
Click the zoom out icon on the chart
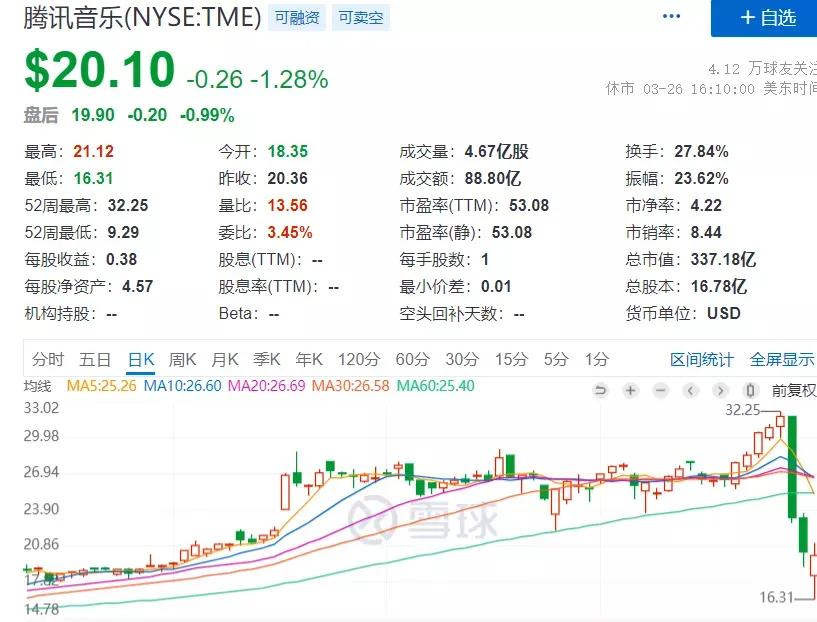[659, 390]
